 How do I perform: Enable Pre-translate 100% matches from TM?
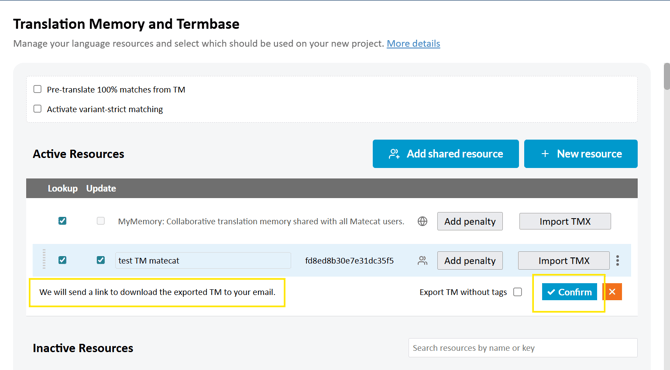(38, 89)
